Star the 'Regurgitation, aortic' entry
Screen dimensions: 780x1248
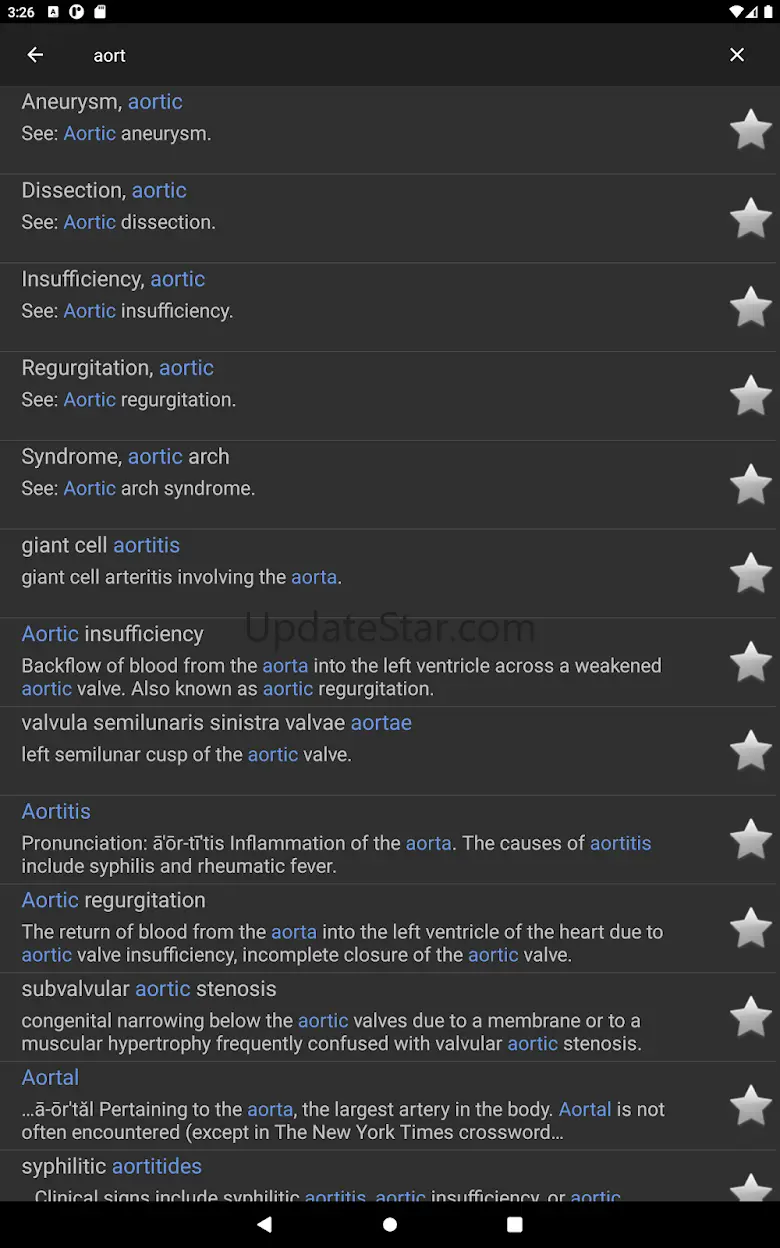[750, 396]
